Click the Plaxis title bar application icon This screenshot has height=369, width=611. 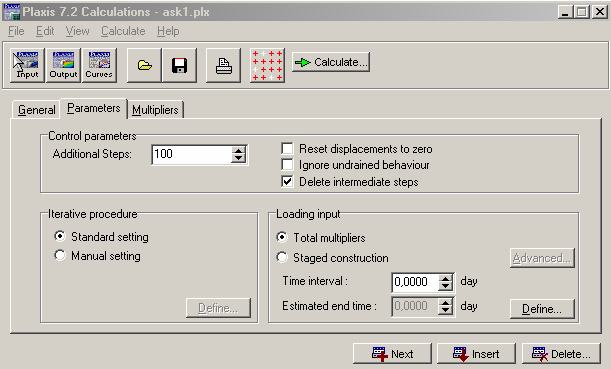pos(11,12)
